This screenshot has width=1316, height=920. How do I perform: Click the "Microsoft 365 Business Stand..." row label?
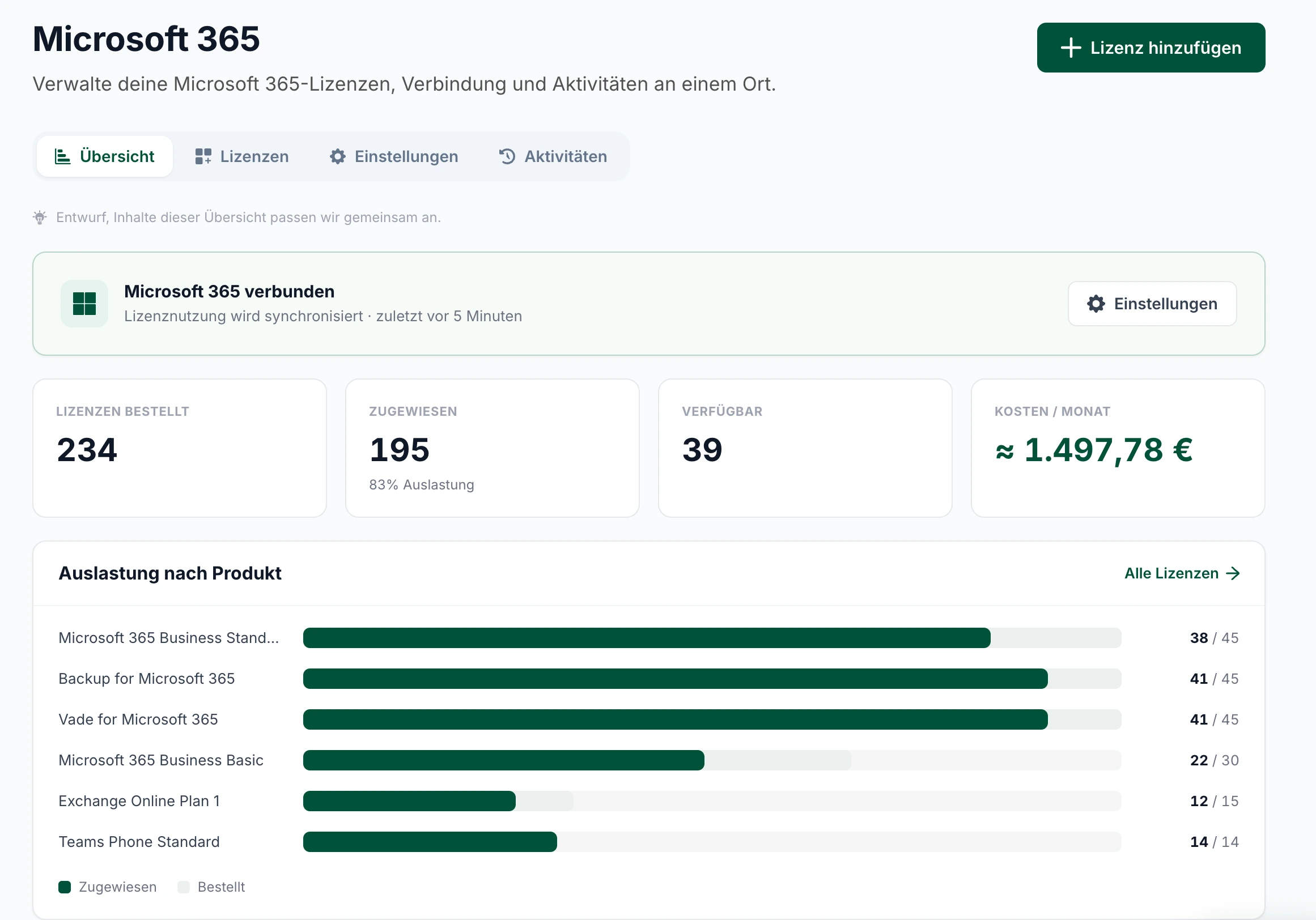coord(168,638)
